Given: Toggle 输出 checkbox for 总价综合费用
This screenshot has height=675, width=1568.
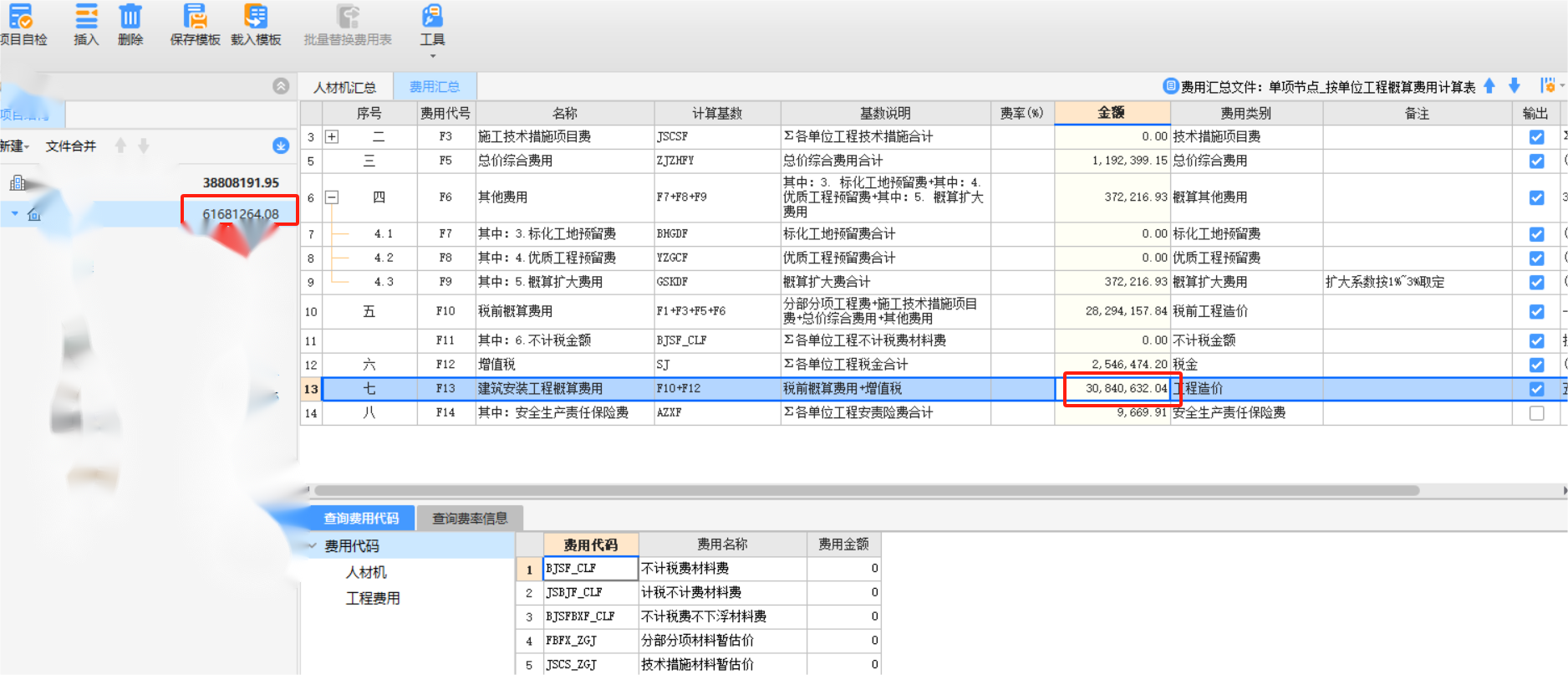Looking at the screenshot, I should click(1536, 161).
